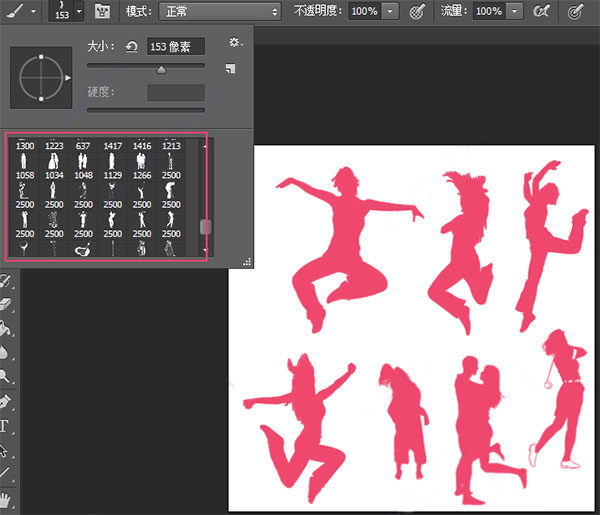Toggle pressure for opacity button
The height and width of the screenshot is (515, 600).
(417, 11)
